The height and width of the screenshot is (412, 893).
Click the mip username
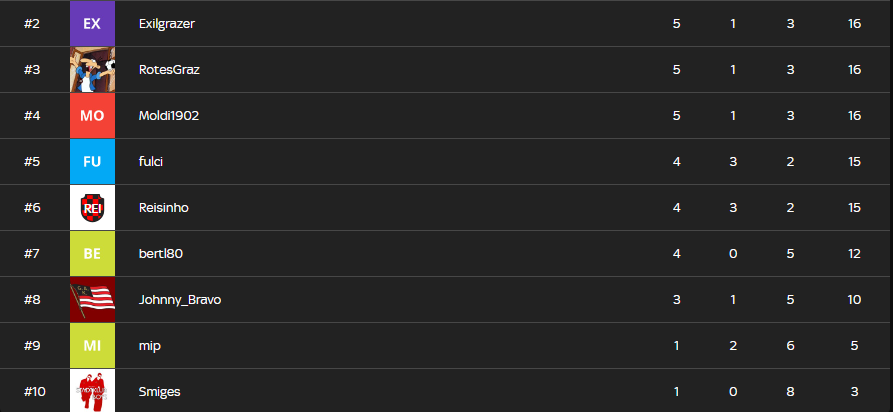coord(149,345)
